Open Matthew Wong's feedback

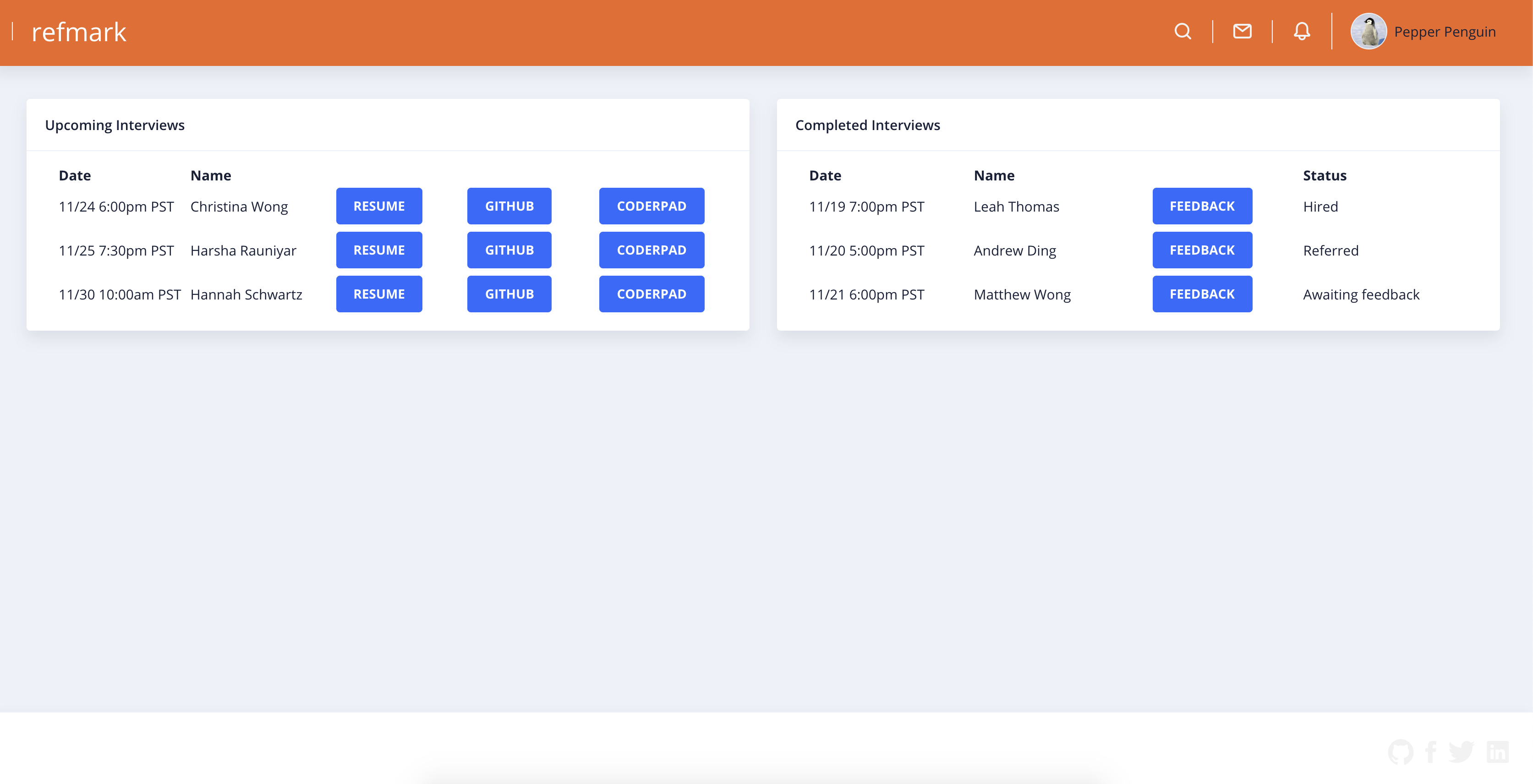(x=1202, y=294)
